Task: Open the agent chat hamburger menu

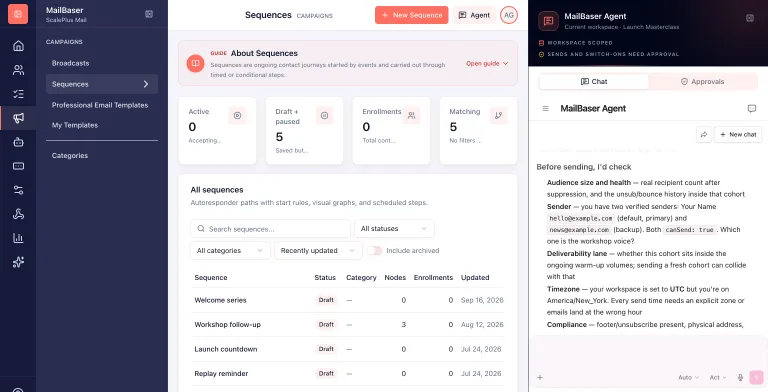Action: pos(545,108)
